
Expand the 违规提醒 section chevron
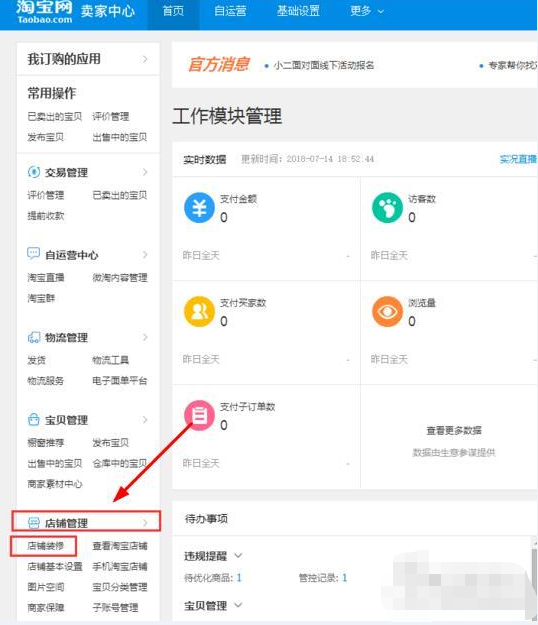coord(238,555)
